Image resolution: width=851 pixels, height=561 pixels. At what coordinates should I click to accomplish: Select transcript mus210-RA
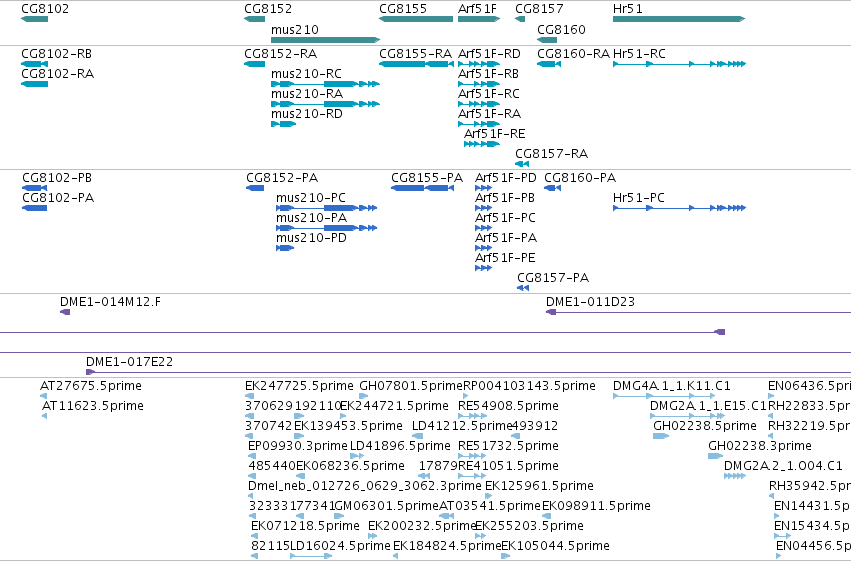click(326, 104)
